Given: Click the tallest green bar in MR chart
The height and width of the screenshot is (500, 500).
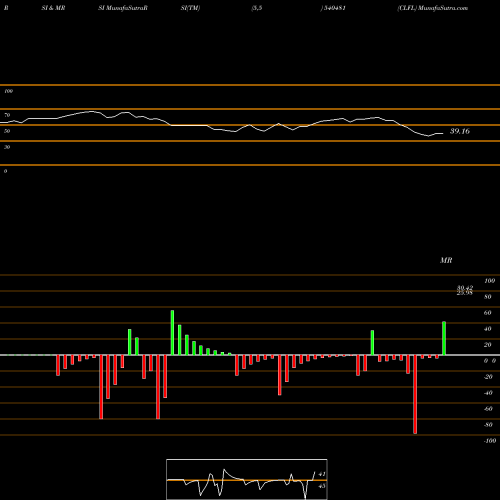Looking at the screenshot, I should click(x=172, y=333).
